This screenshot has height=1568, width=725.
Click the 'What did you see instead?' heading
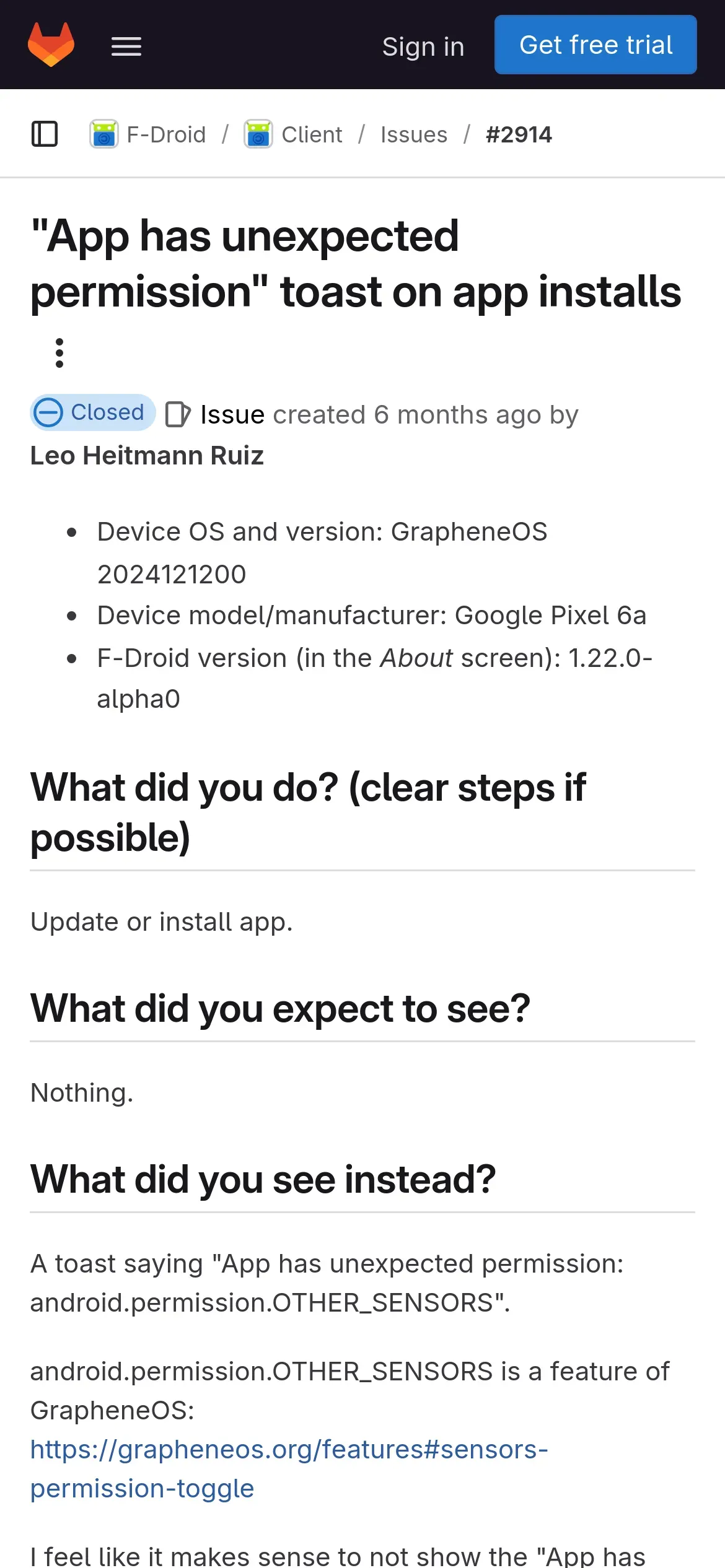point(263,1179)
